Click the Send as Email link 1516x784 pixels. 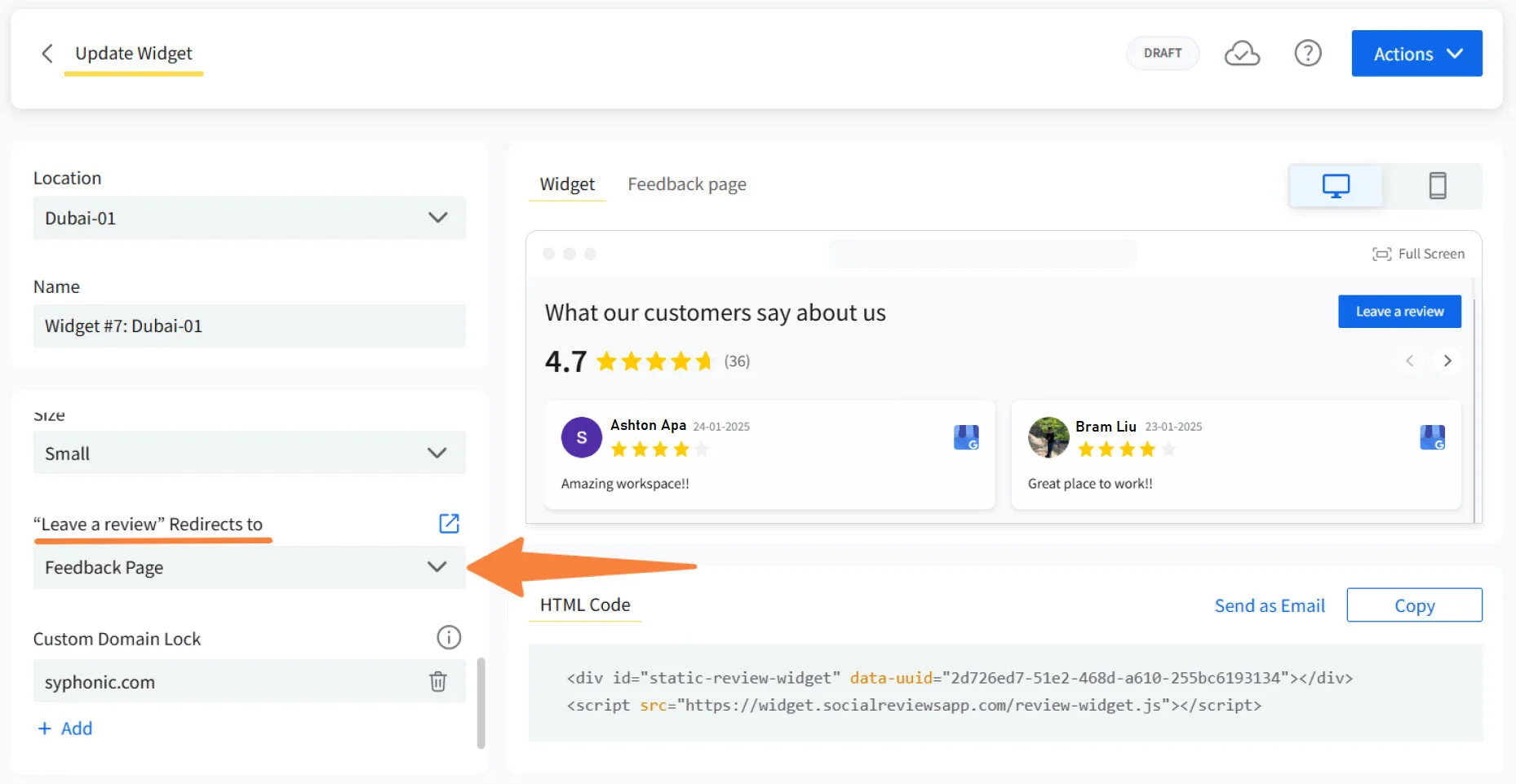click(x=1269, y=605)
